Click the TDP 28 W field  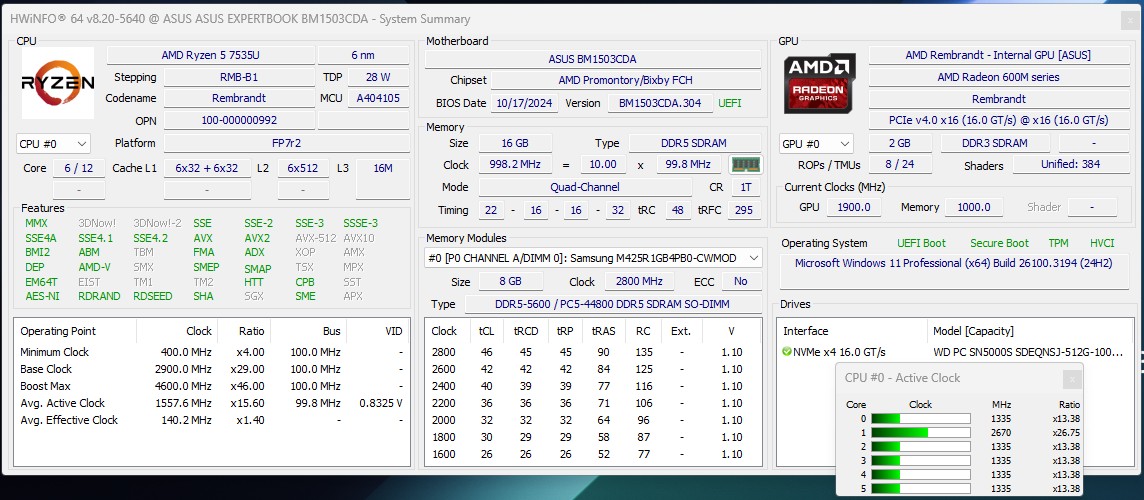pyautogui.click(x=378, y=77)
